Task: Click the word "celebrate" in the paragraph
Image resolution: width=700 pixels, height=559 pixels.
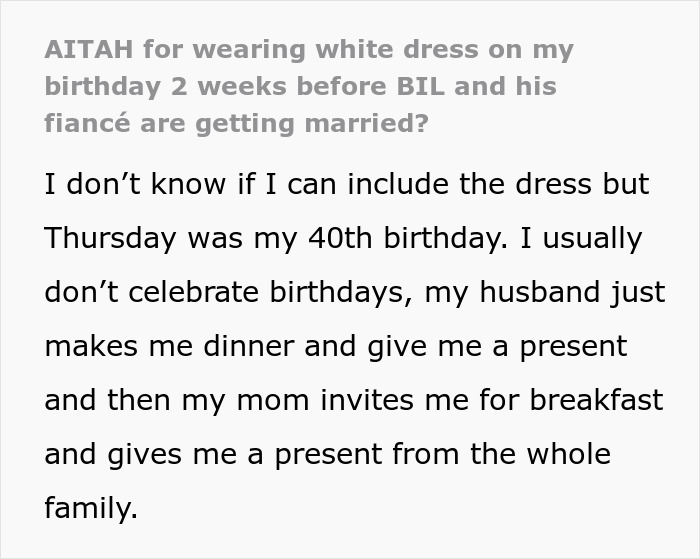Action: tap(190, 293)
